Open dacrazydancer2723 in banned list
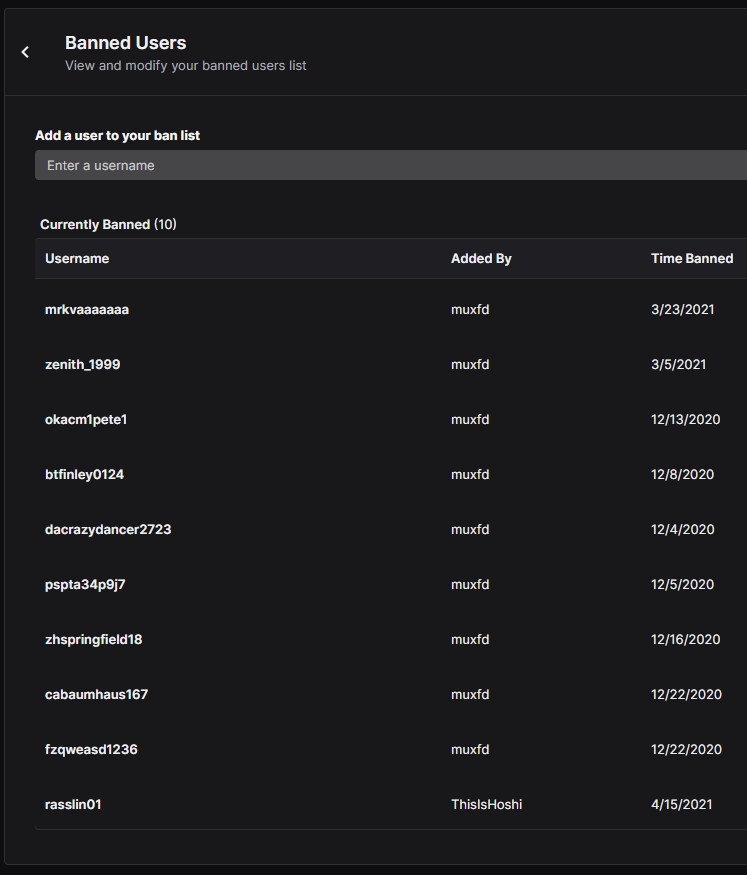The image size is (747, 875). [x=108, y=530]
